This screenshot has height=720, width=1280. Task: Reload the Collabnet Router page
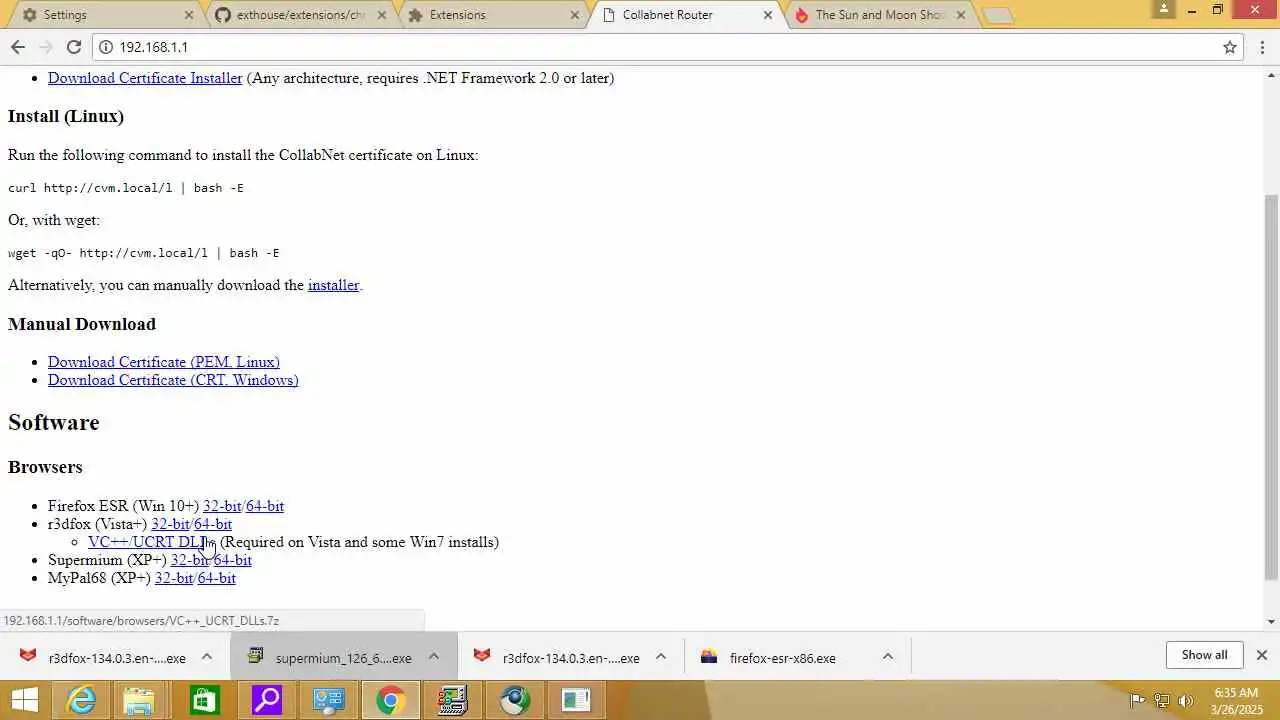pyautogui.click(x=74, y=47)
